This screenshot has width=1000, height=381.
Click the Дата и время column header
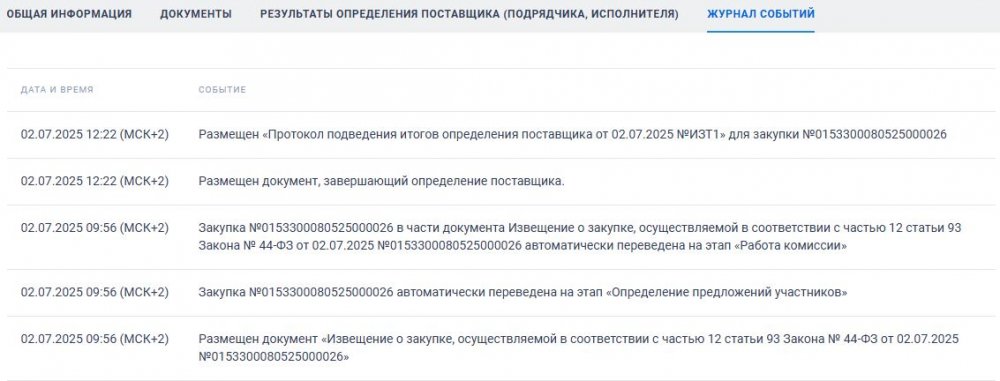click(x=57, y=90)
